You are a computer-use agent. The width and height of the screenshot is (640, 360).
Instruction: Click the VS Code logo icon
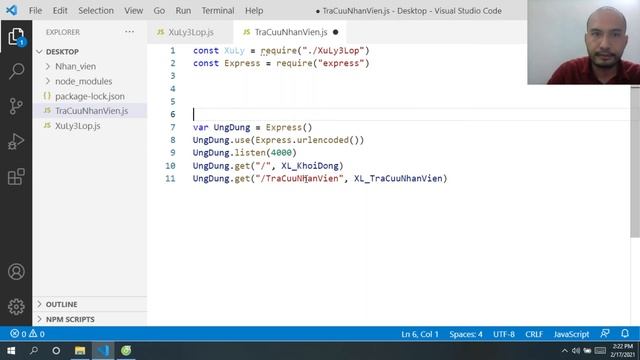point(11,10)
